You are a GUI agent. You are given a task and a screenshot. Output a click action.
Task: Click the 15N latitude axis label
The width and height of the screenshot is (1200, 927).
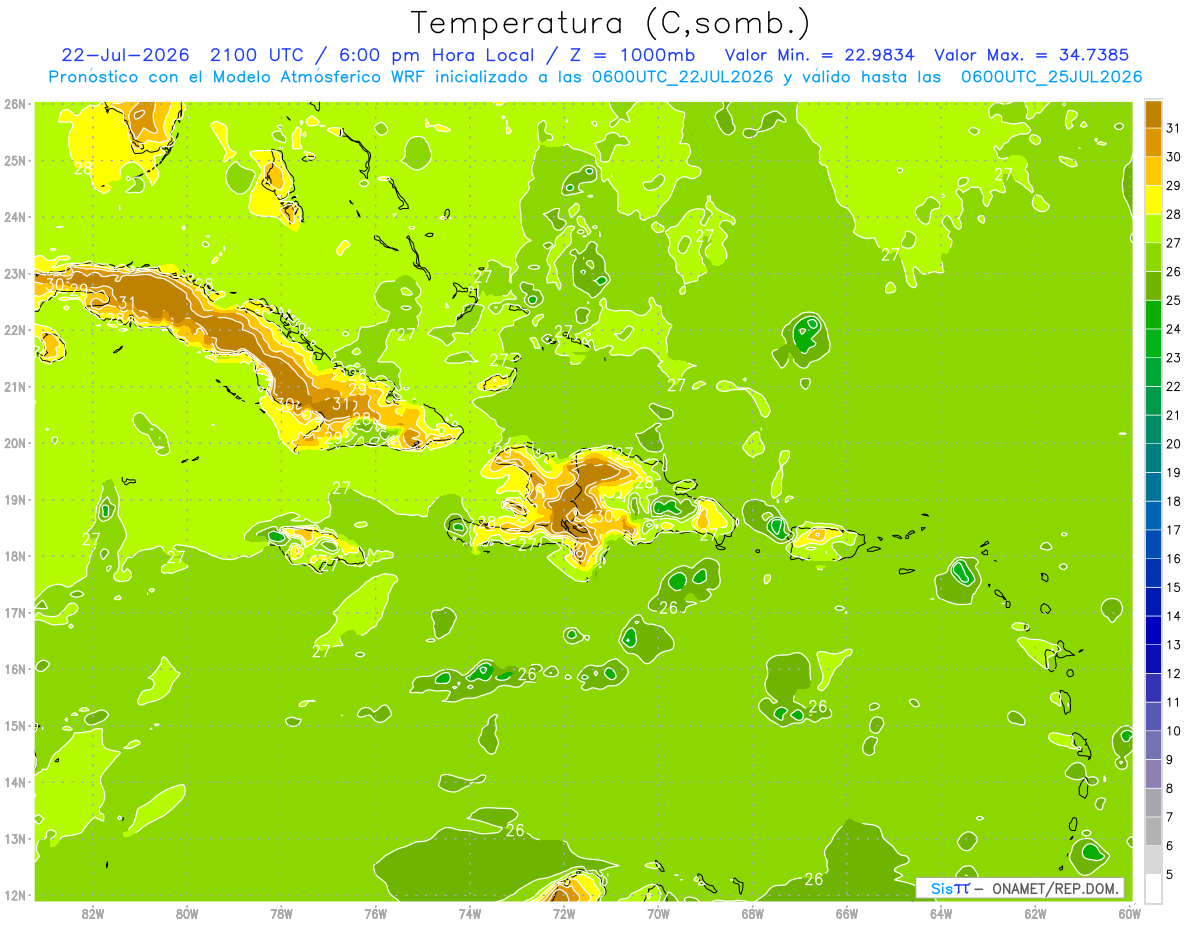14,725
